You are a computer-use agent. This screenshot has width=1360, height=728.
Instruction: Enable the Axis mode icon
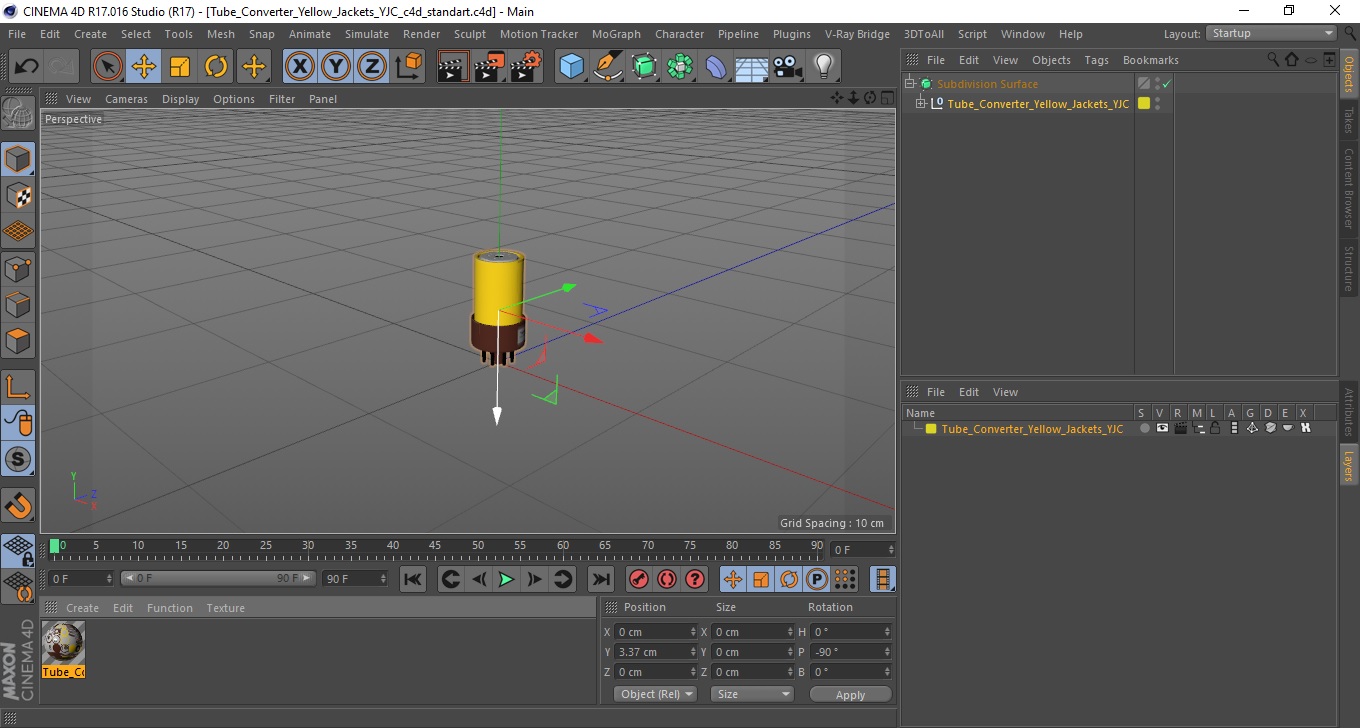click(x=18, y=386)
